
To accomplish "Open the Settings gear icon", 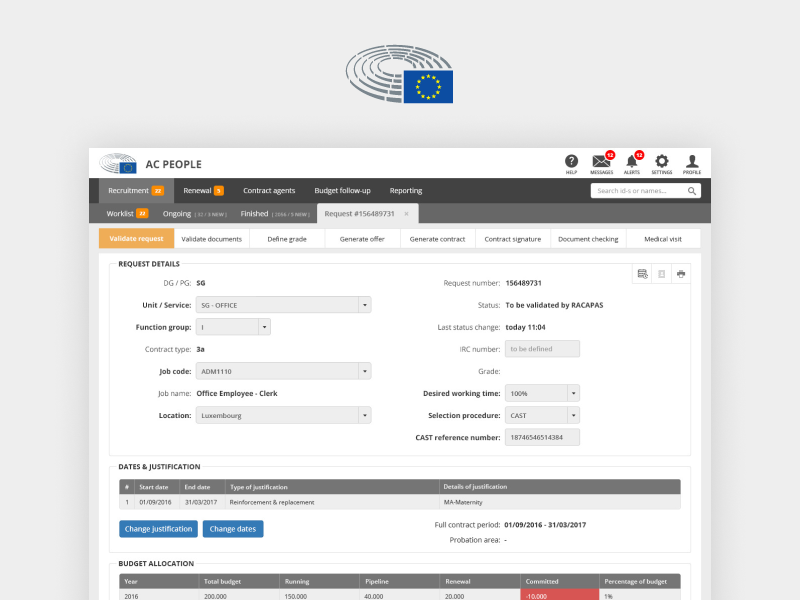I will (x=662, y=162).
